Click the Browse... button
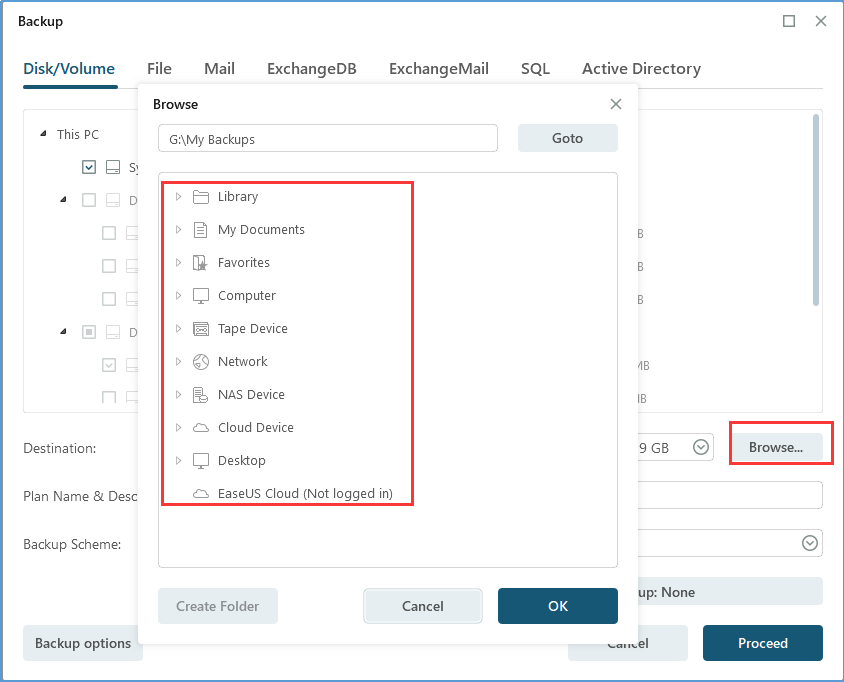This screenshot has height=682, width=844. [x=776, y=447]
